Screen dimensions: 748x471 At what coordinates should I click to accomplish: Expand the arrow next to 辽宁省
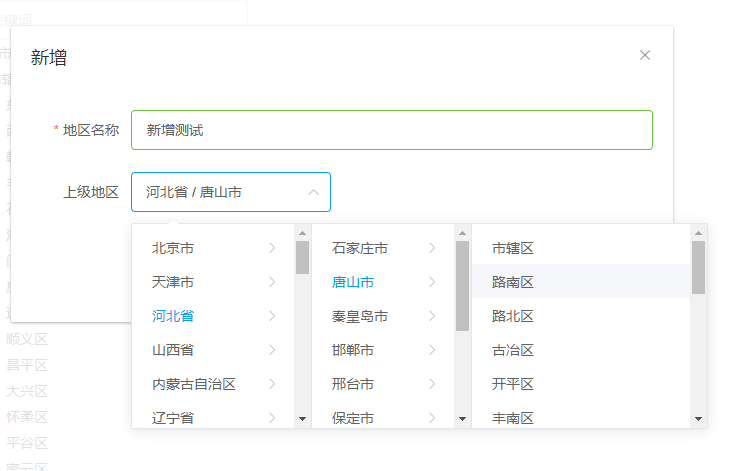pyautogui.click(x=272, y=418)
